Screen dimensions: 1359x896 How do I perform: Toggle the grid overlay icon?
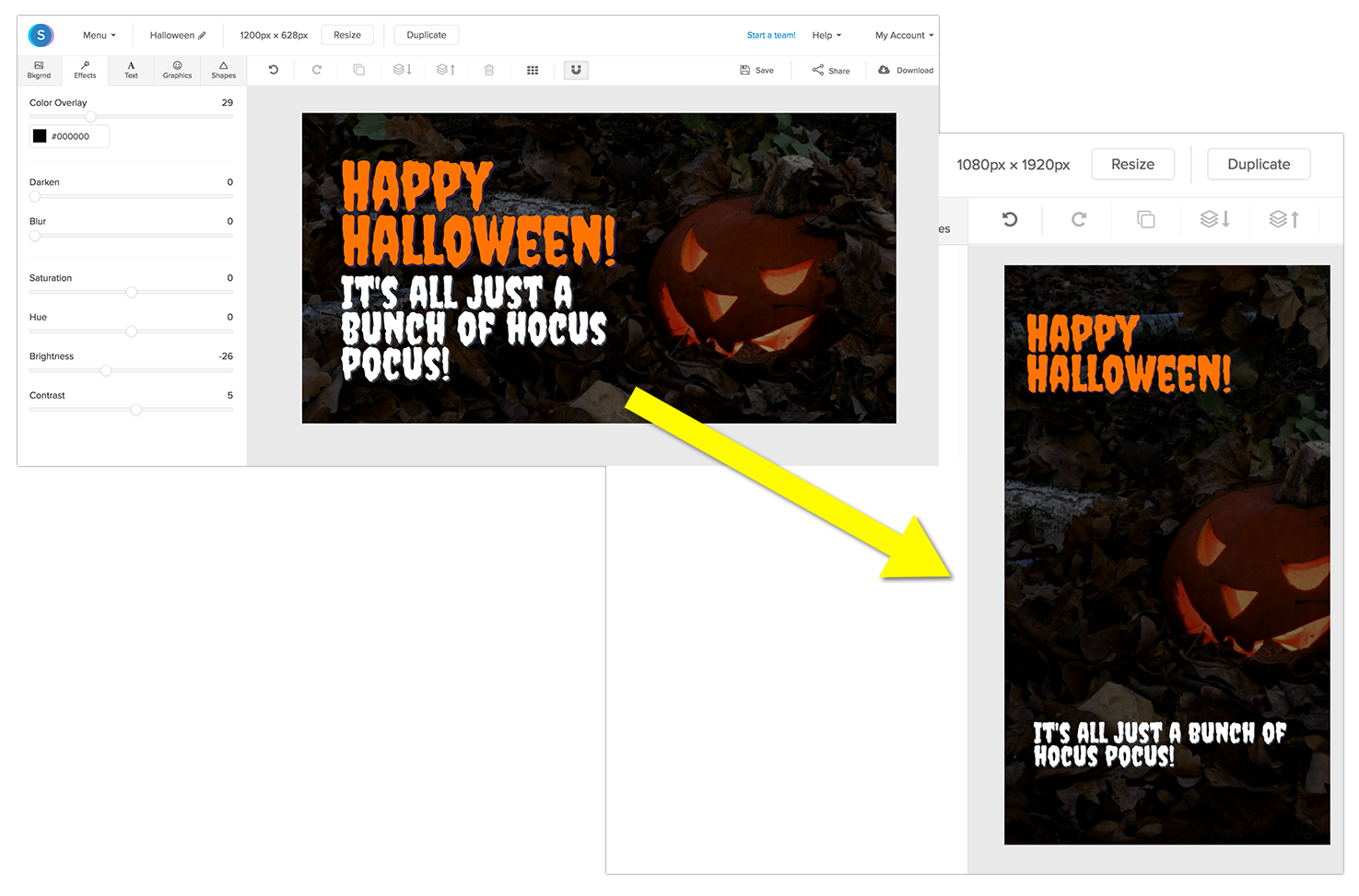tap(533, 70)
